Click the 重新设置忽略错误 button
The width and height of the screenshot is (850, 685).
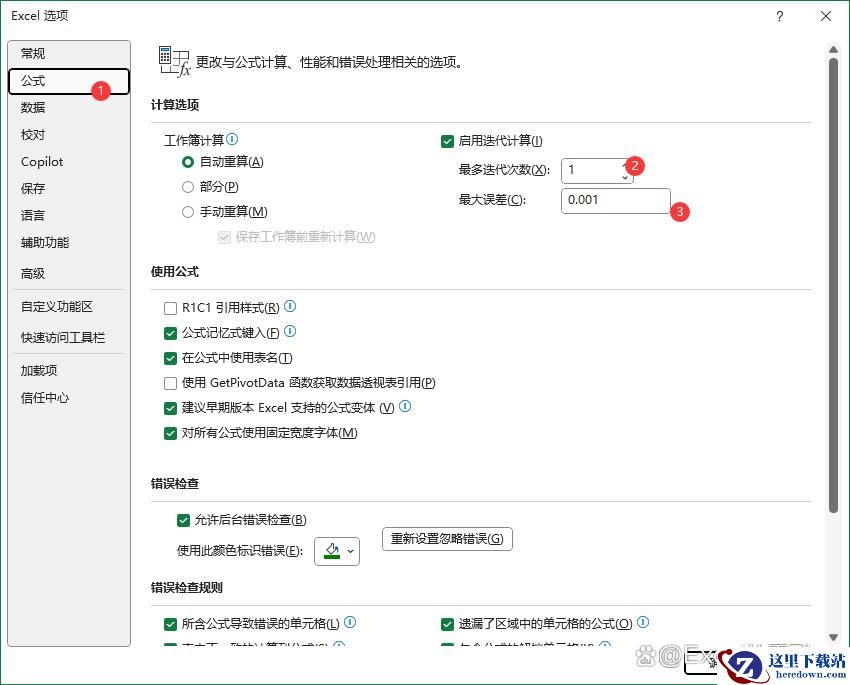(x=447, y=539)
